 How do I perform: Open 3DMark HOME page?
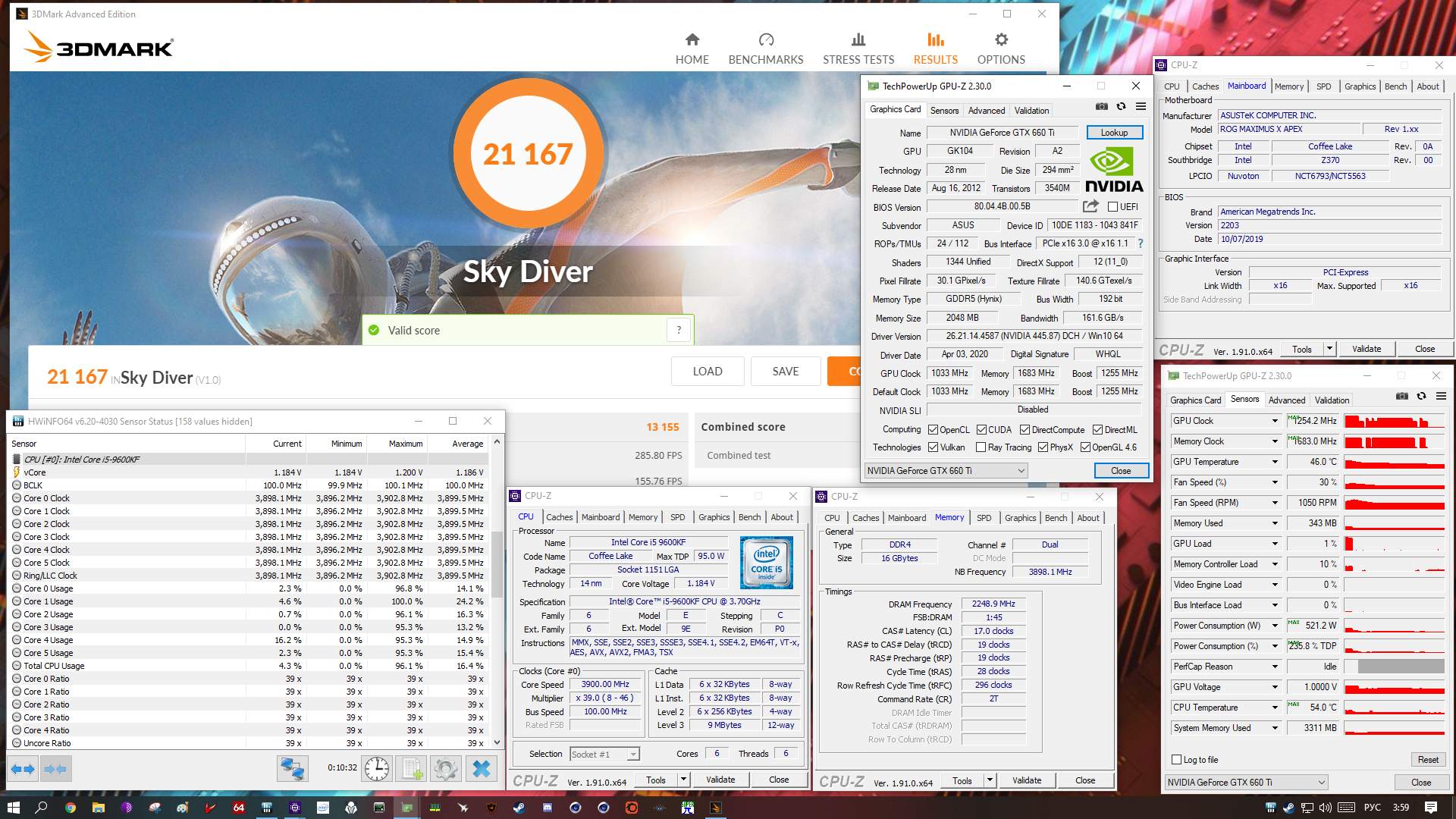coord(692,49)
